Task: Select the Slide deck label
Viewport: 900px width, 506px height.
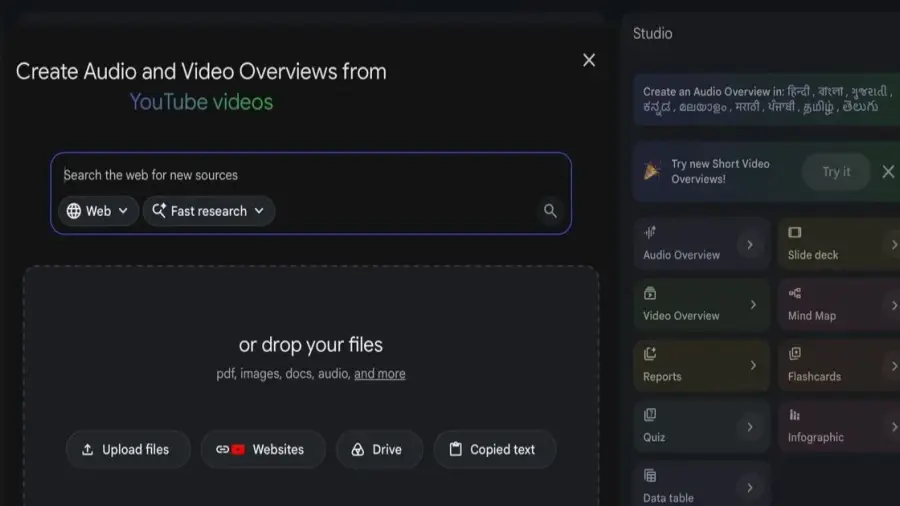Action: pyautogui.click(x=813, y=255)
